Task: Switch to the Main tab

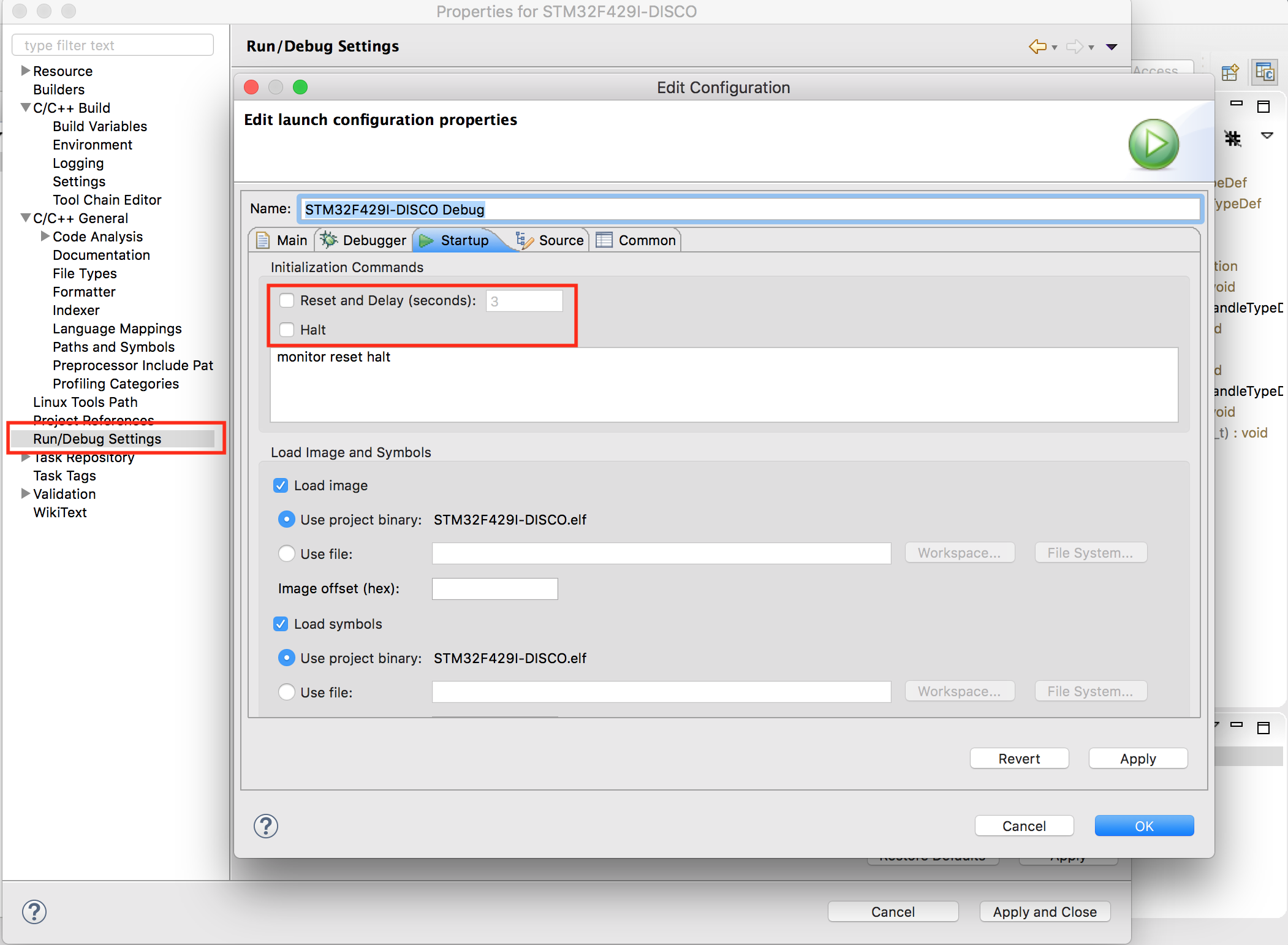Action: tap(282, 240)
